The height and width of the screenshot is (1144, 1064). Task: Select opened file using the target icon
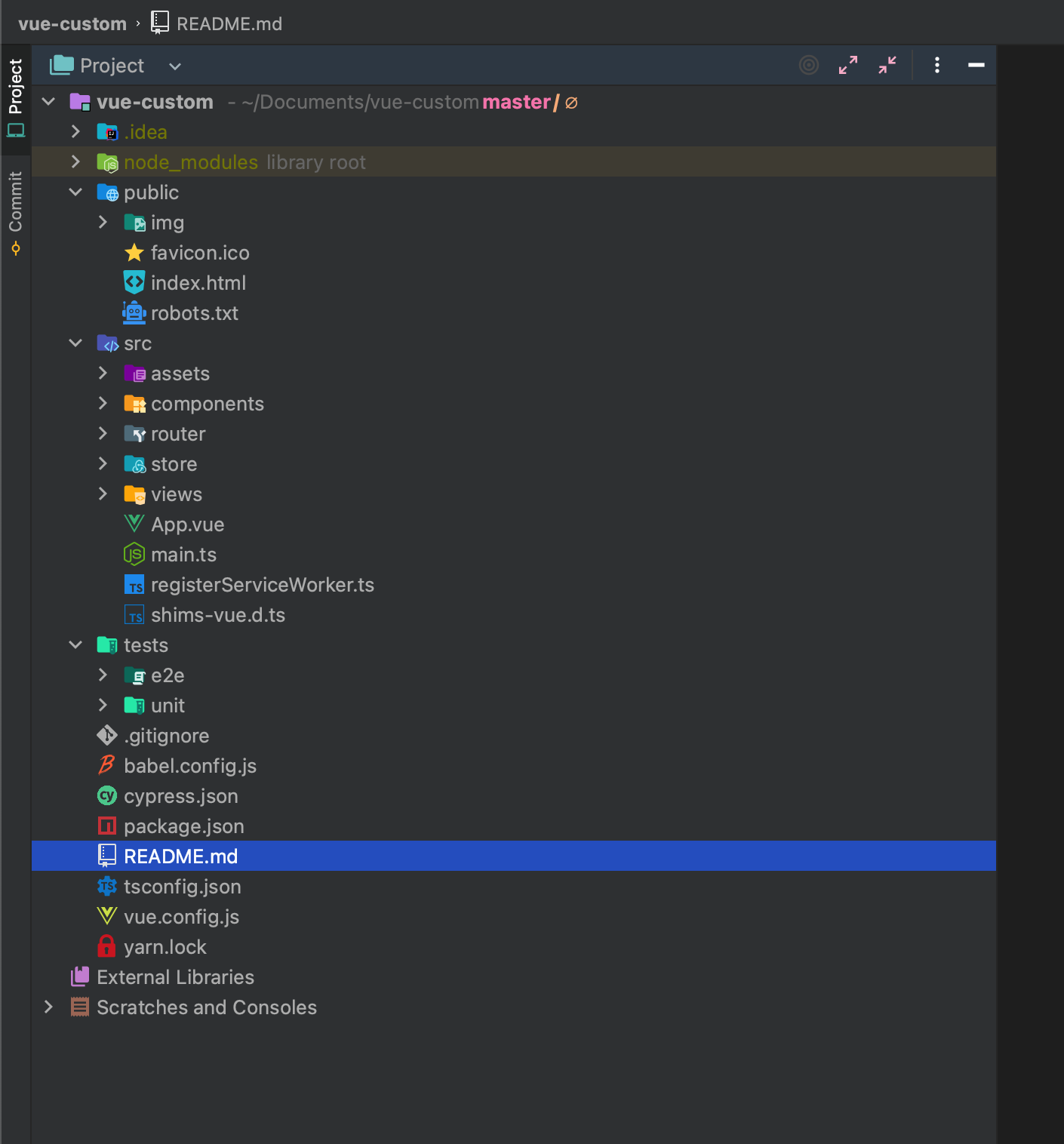click(x=808, y=65)
